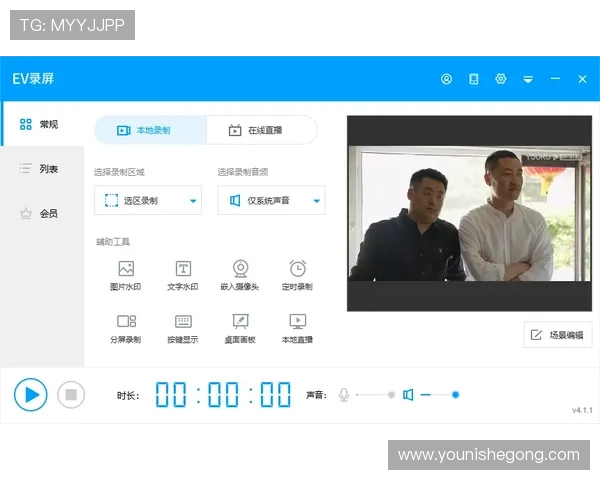Open the 定时录制 tool
600x480 pixels.
[297, 276]
